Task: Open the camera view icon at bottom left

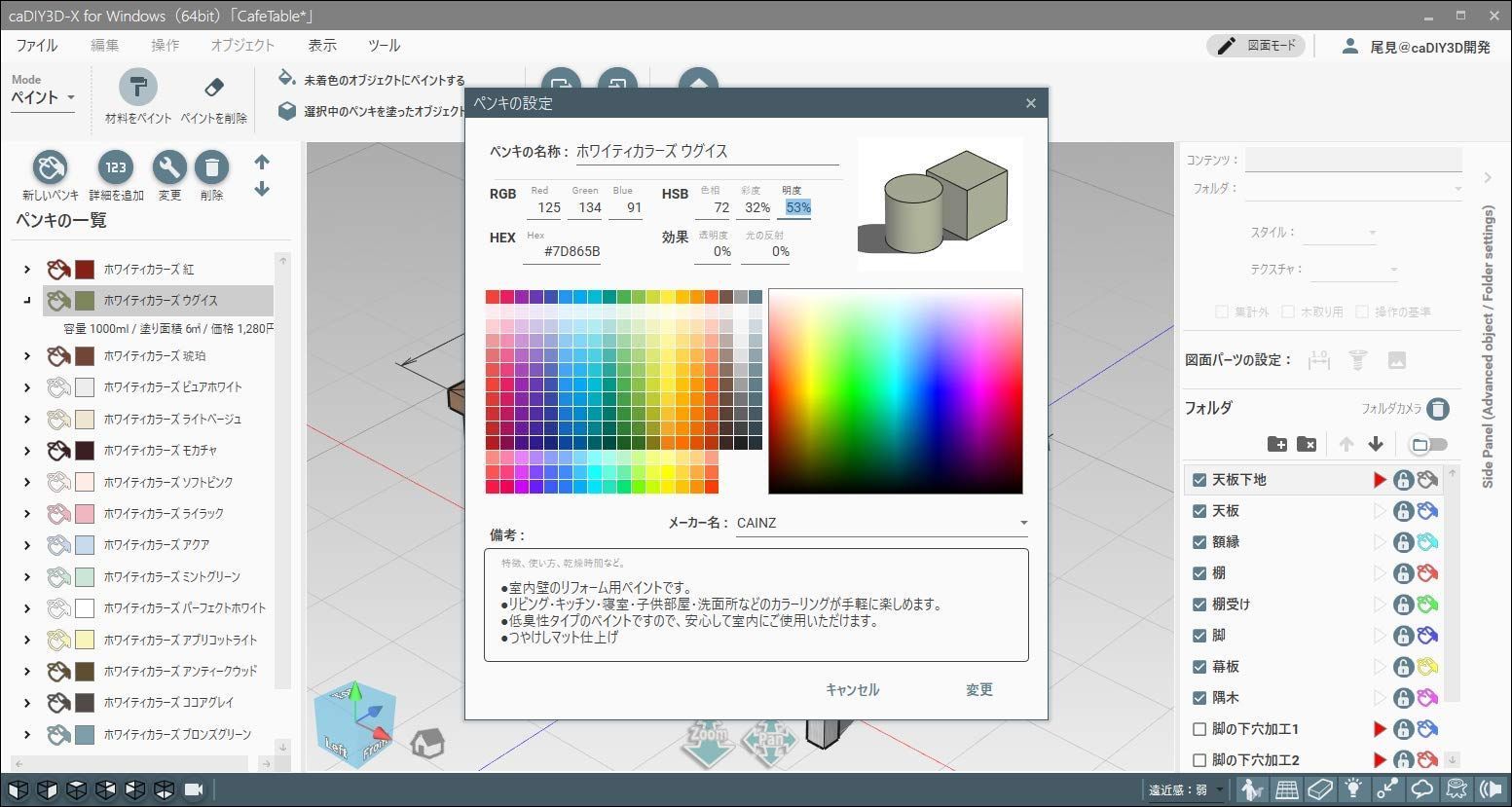Action: click(193, 789)
